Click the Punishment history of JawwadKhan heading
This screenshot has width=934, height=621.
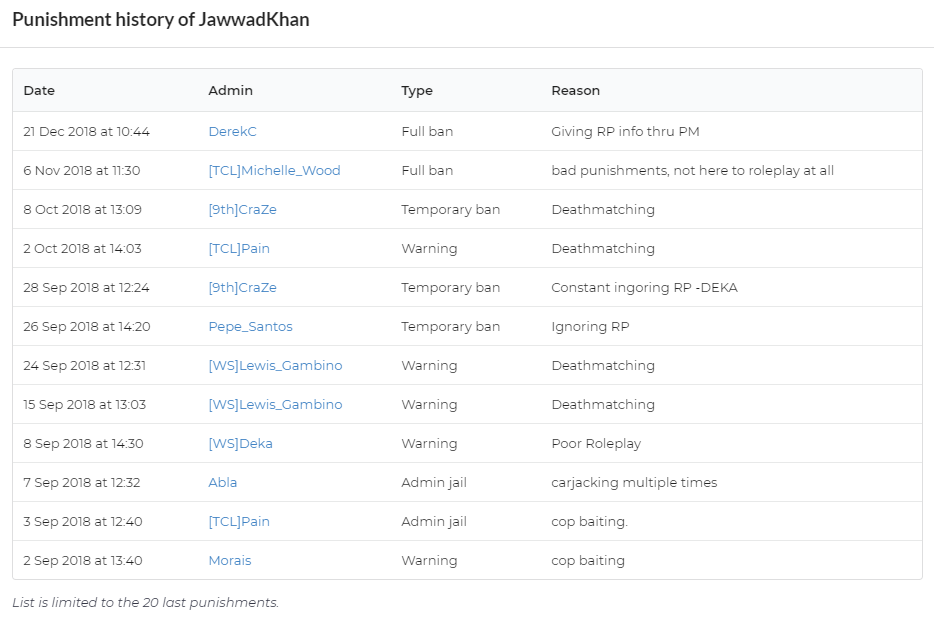161,20
